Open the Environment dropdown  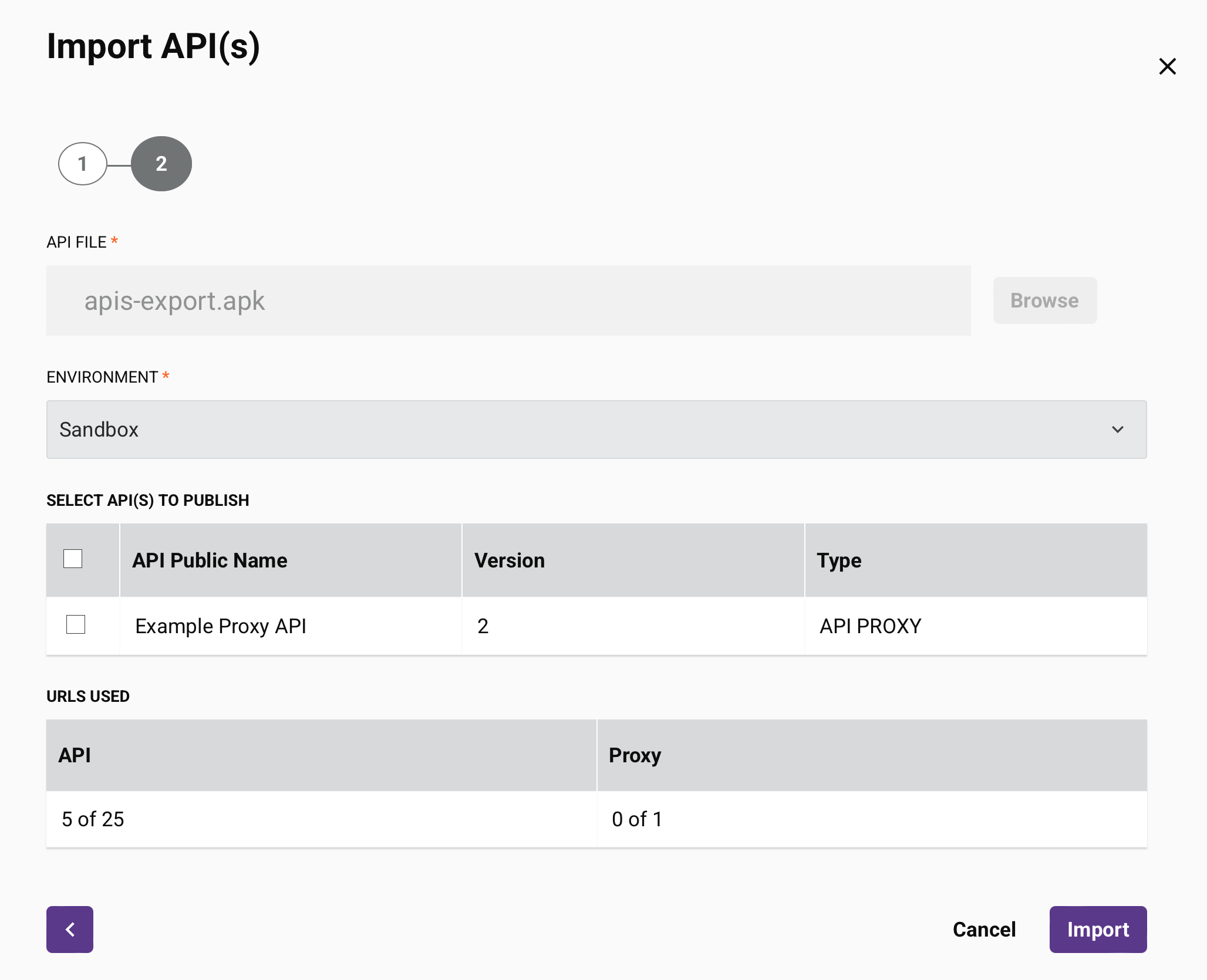click(596, 430)
